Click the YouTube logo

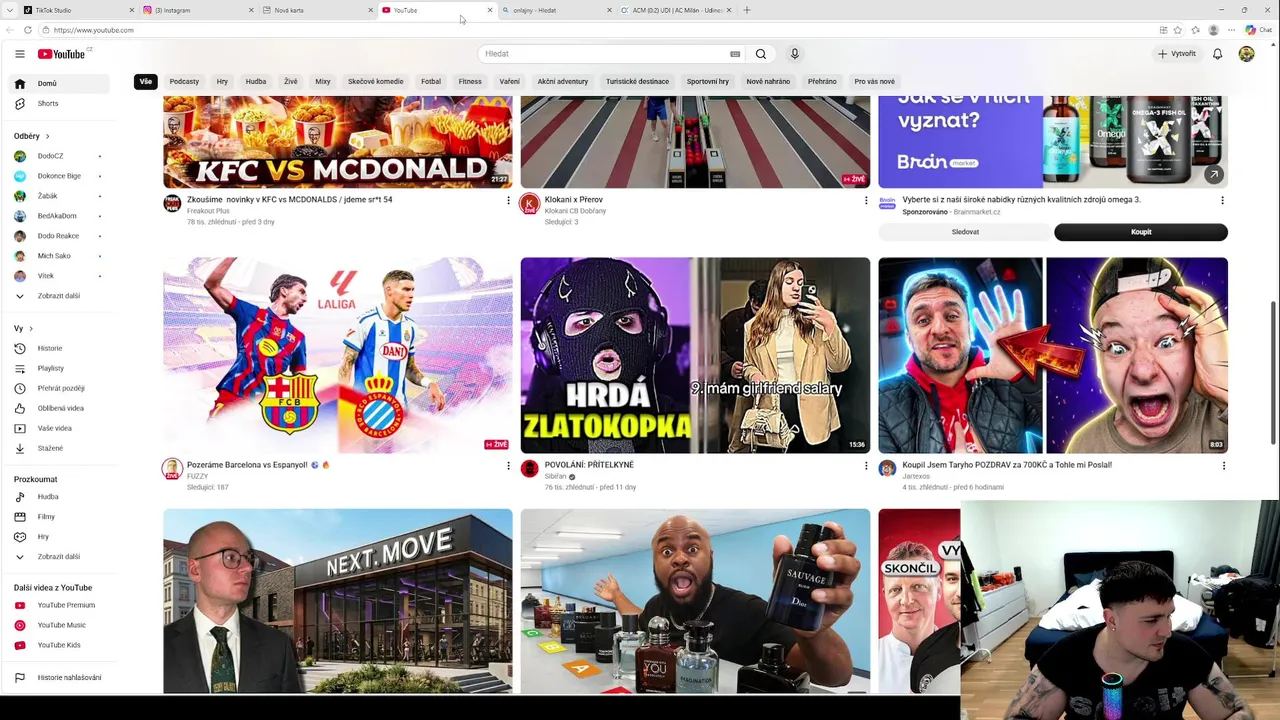[62, 54]
